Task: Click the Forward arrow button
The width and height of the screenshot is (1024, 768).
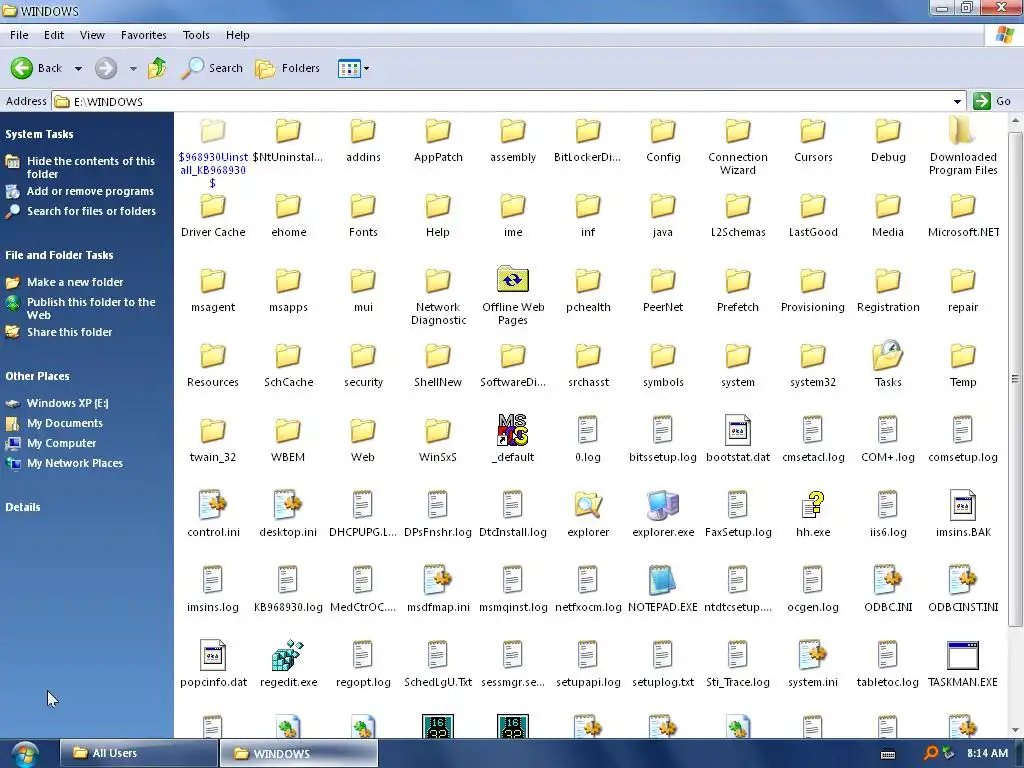Action: (106, 68)
